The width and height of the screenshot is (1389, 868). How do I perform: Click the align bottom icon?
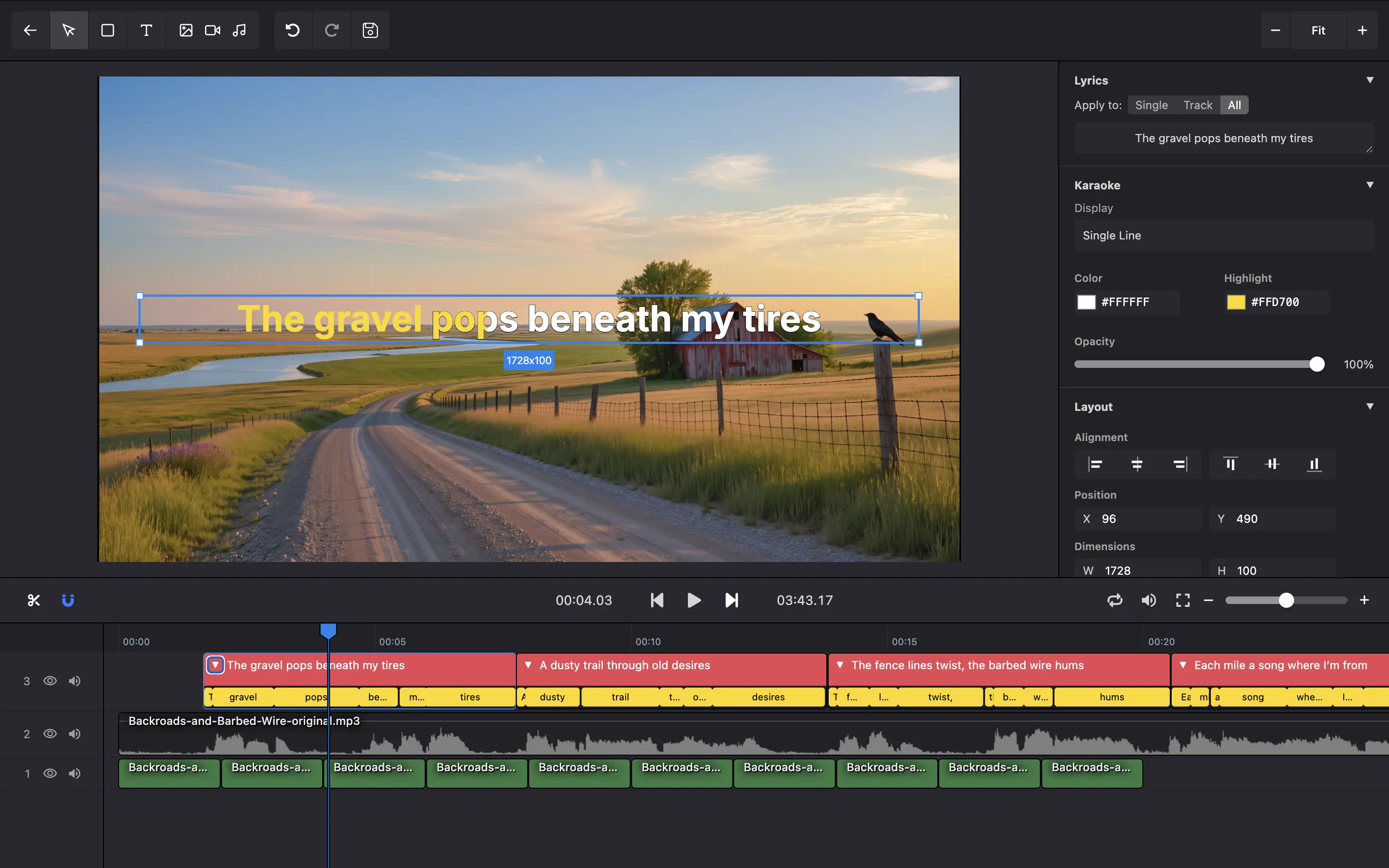[x=1314, y=464]
